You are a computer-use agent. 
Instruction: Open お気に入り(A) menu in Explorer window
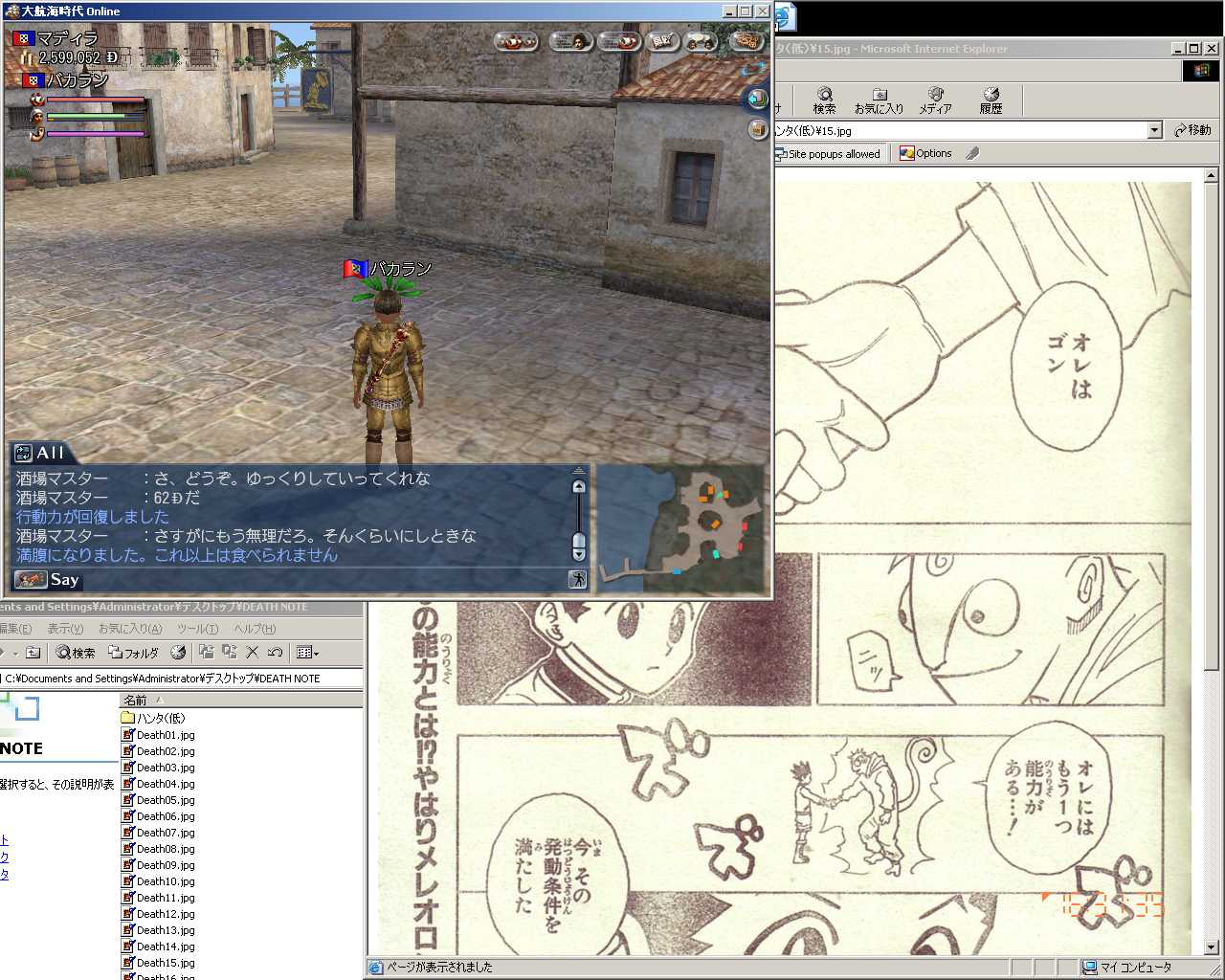[130, 629]
